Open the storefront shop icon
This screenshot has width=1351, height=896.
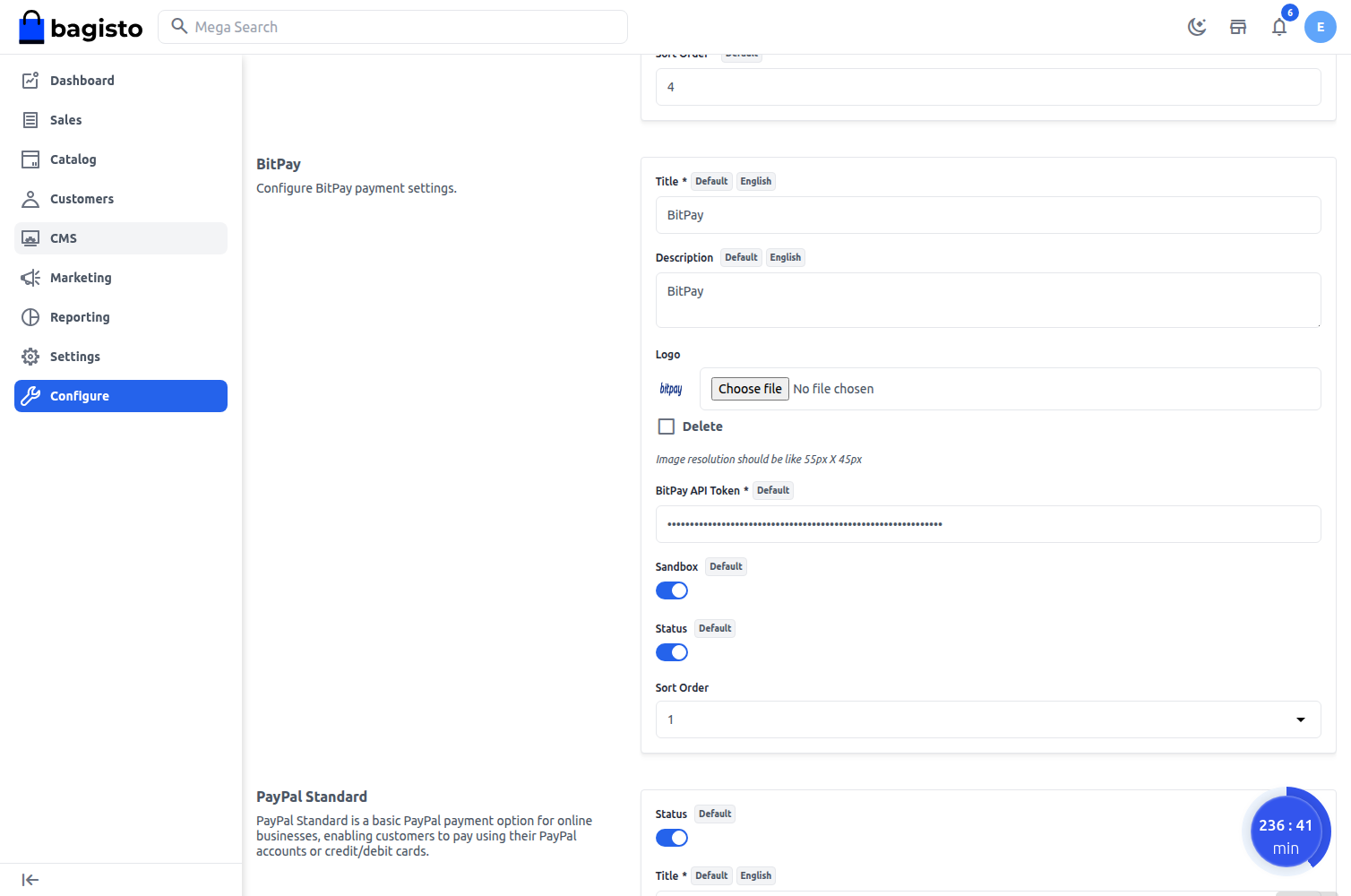click(1238, 27)
